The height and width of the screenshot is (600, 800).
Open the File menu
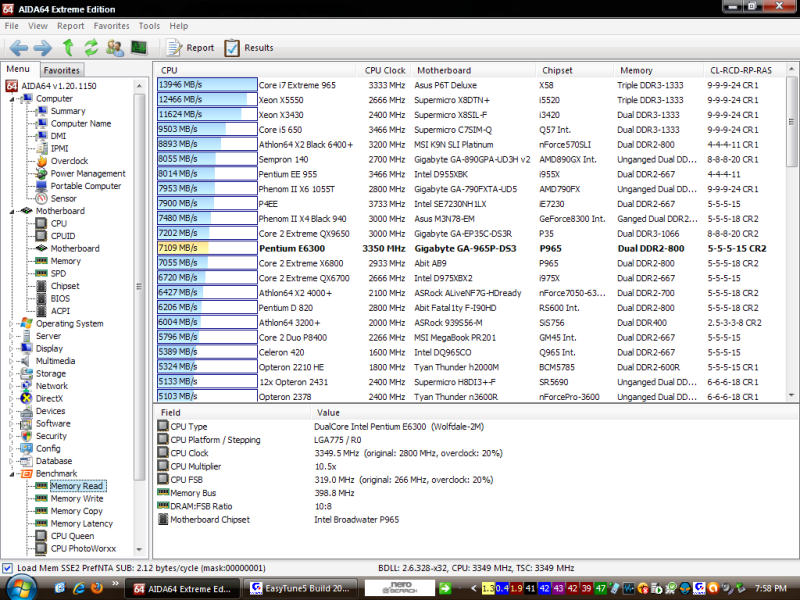pos(12,26)
